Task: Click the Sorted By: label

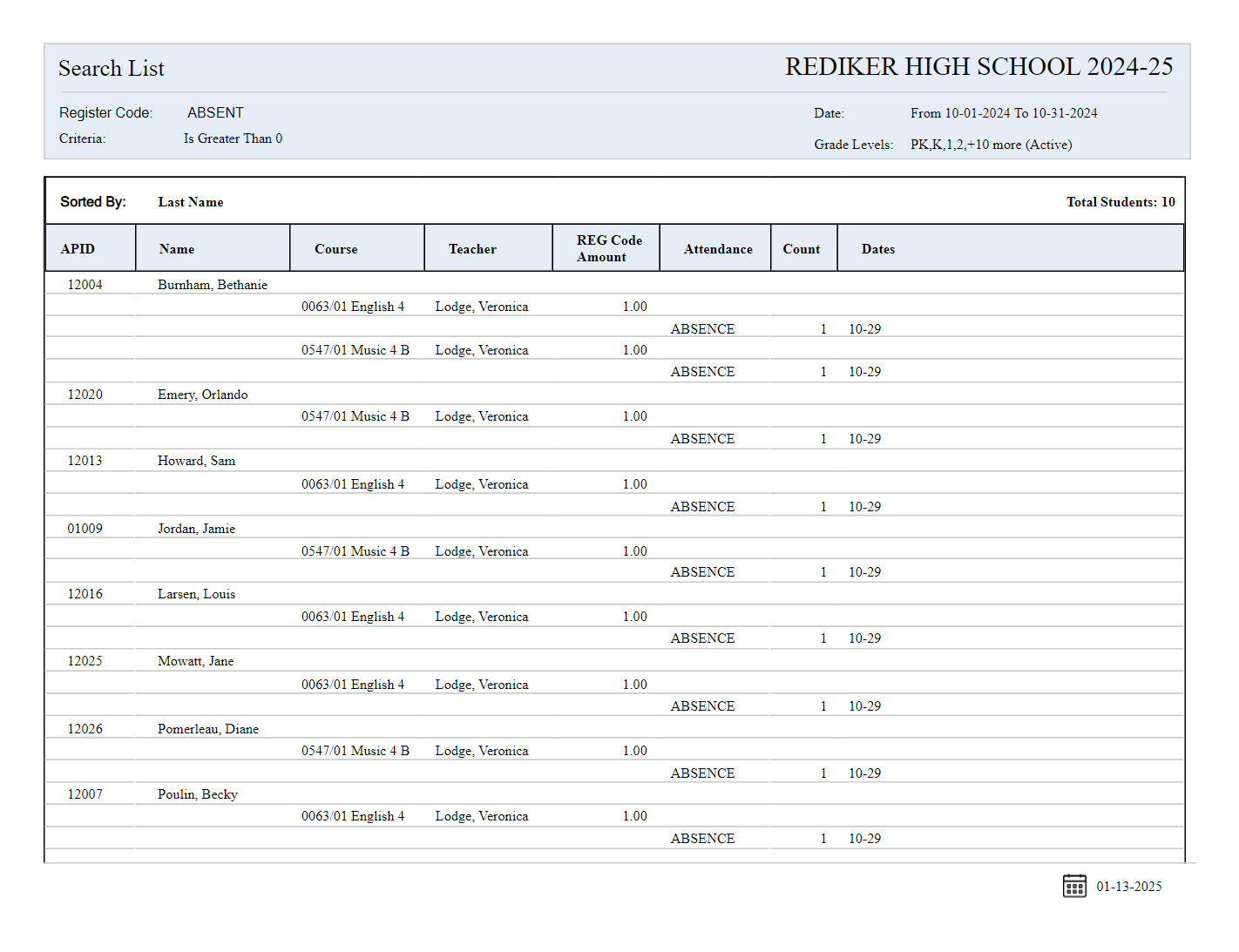Action: [93, 202]
